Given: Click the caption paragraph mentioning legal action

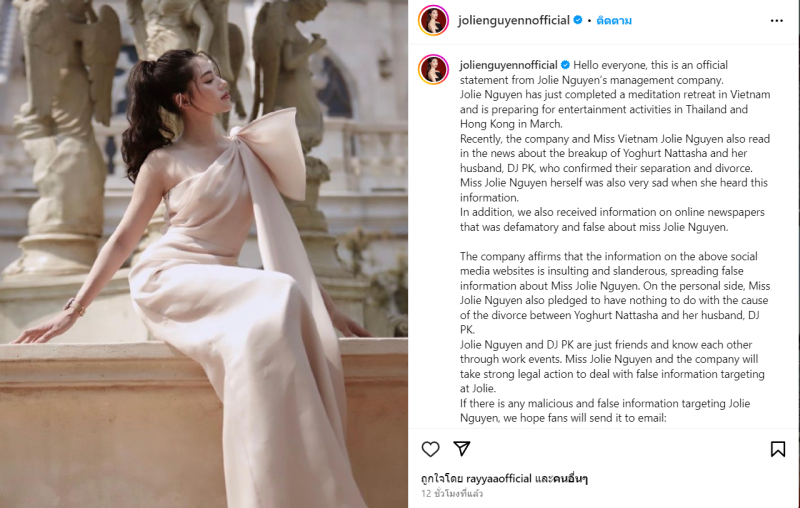Looking at the screenshot, I should (612, 366).
